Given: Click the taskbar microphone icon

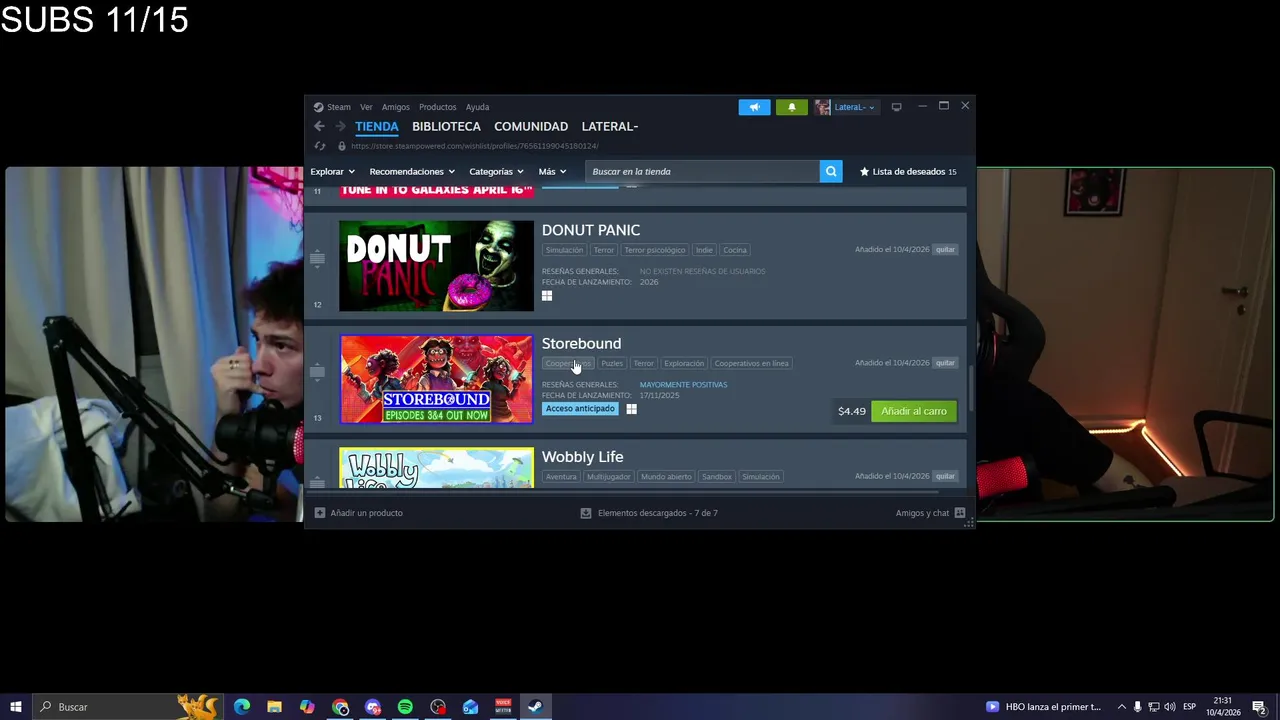Looking at the screenshot, I should (1137, 707).
